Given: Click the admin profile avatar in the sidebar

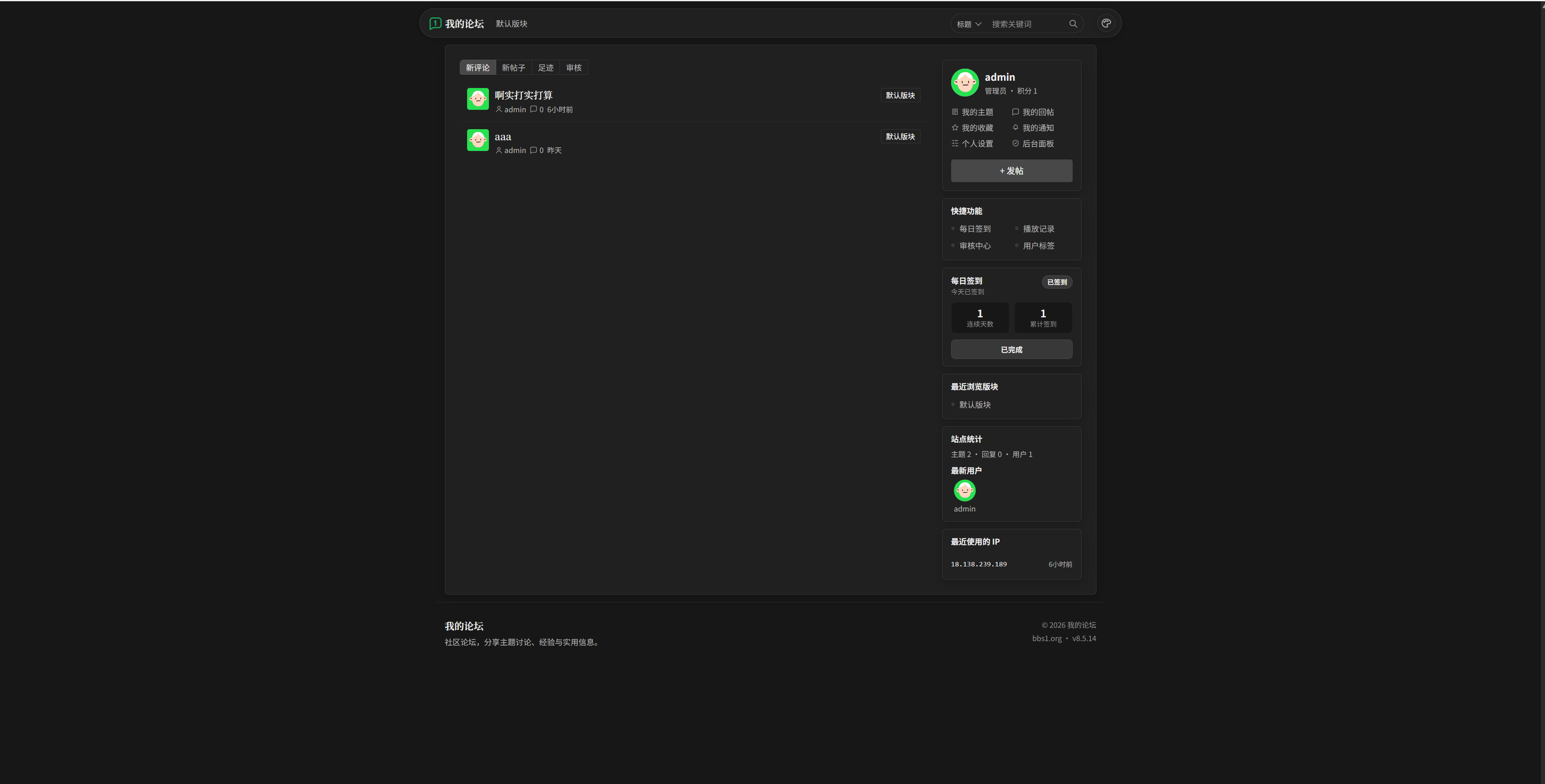Looking at the screenshot, I should [x=964, y=83].
